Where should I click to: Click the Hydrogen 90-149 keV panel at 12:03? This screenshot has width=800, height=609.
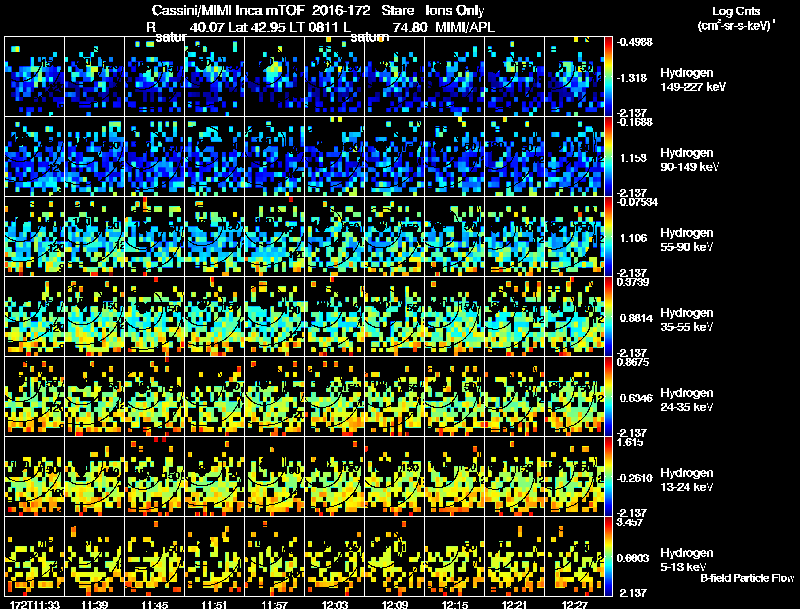click(335, 157)
